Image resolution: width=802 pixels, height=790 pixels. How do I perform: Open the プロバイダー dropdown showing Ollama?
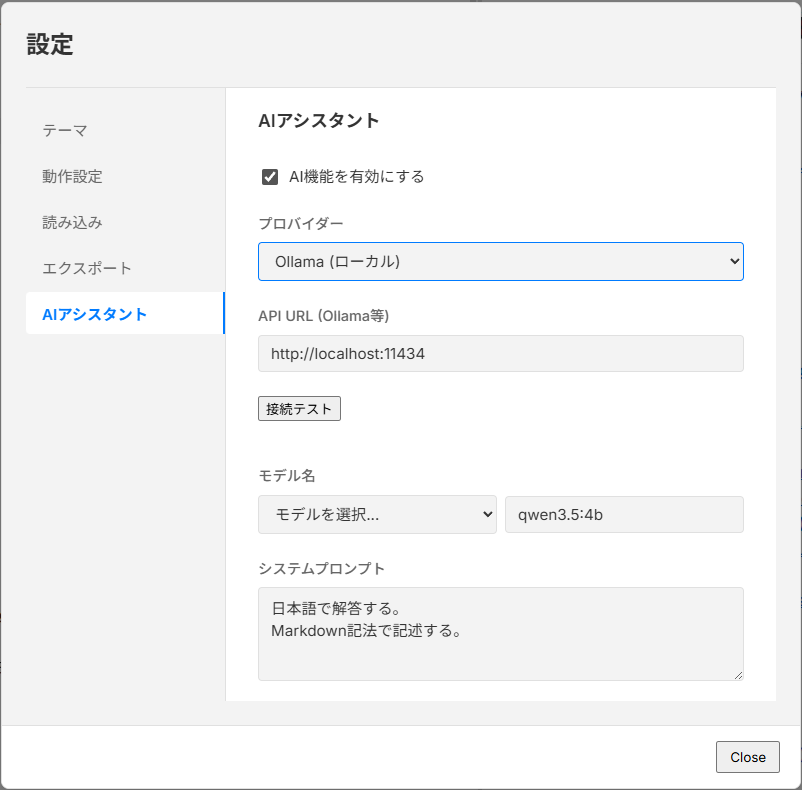[501, 261]
